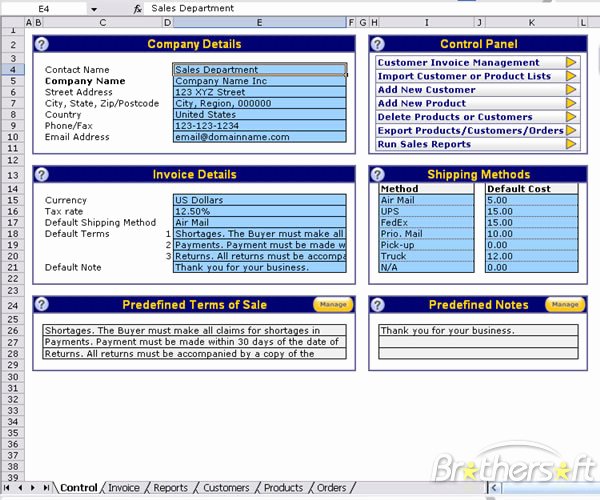Click arrow next to Export Products/Customers/Orders
This screenshot has height=500, width=600.
571,130
